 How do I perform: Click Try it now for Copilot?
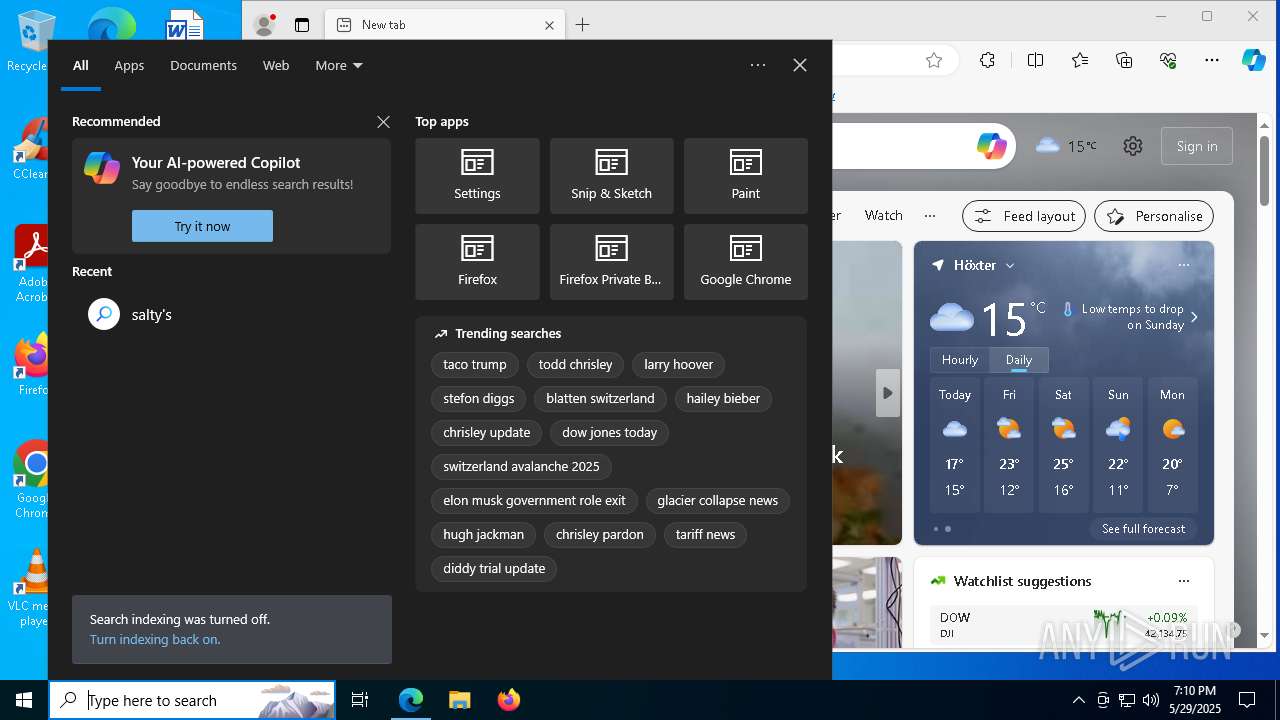(x=202, y=226)
